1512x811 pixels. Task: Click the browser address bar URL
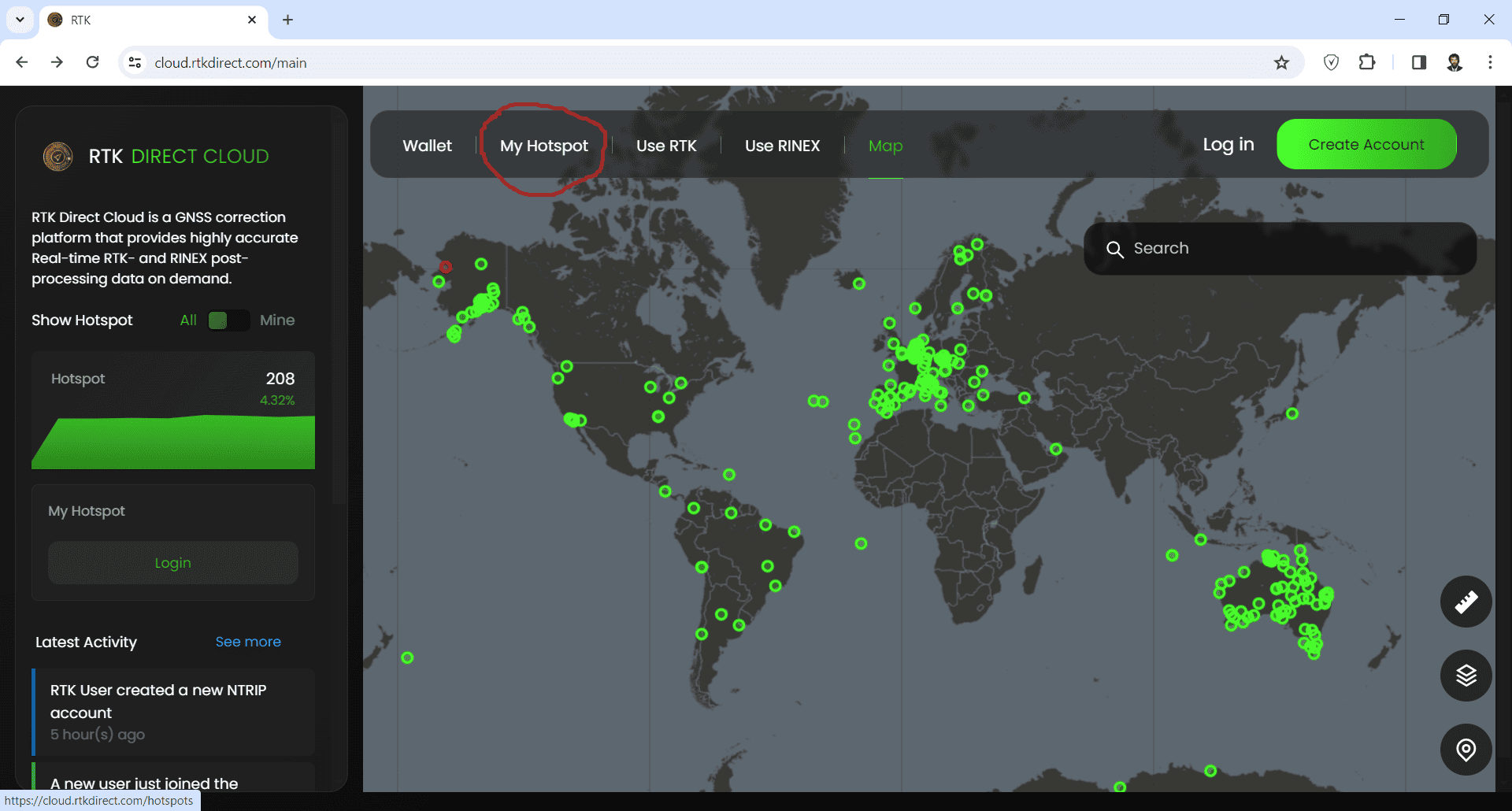(x=231, y=63)
